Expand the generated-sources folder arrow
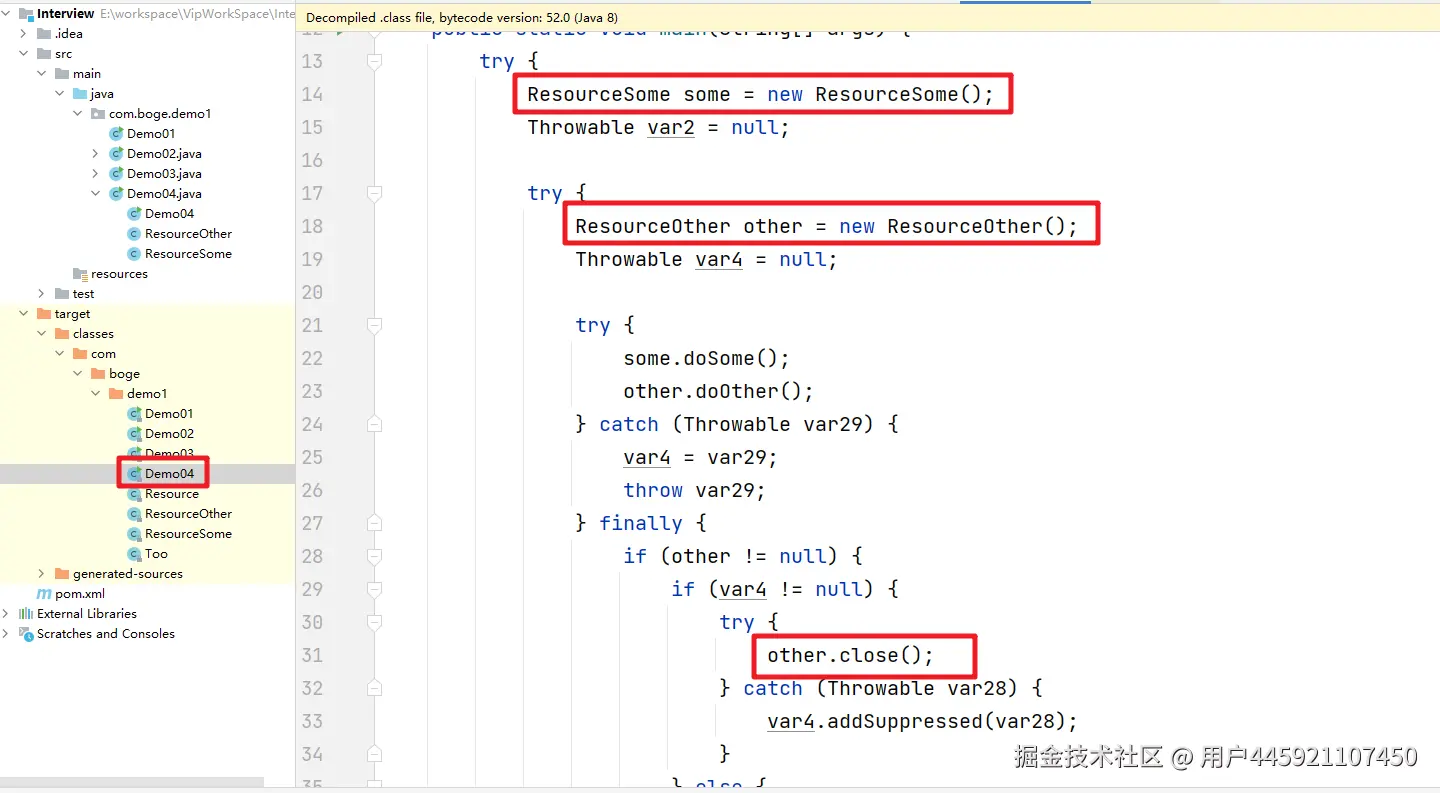1440x793 pixels. click(x=42, y=574)
